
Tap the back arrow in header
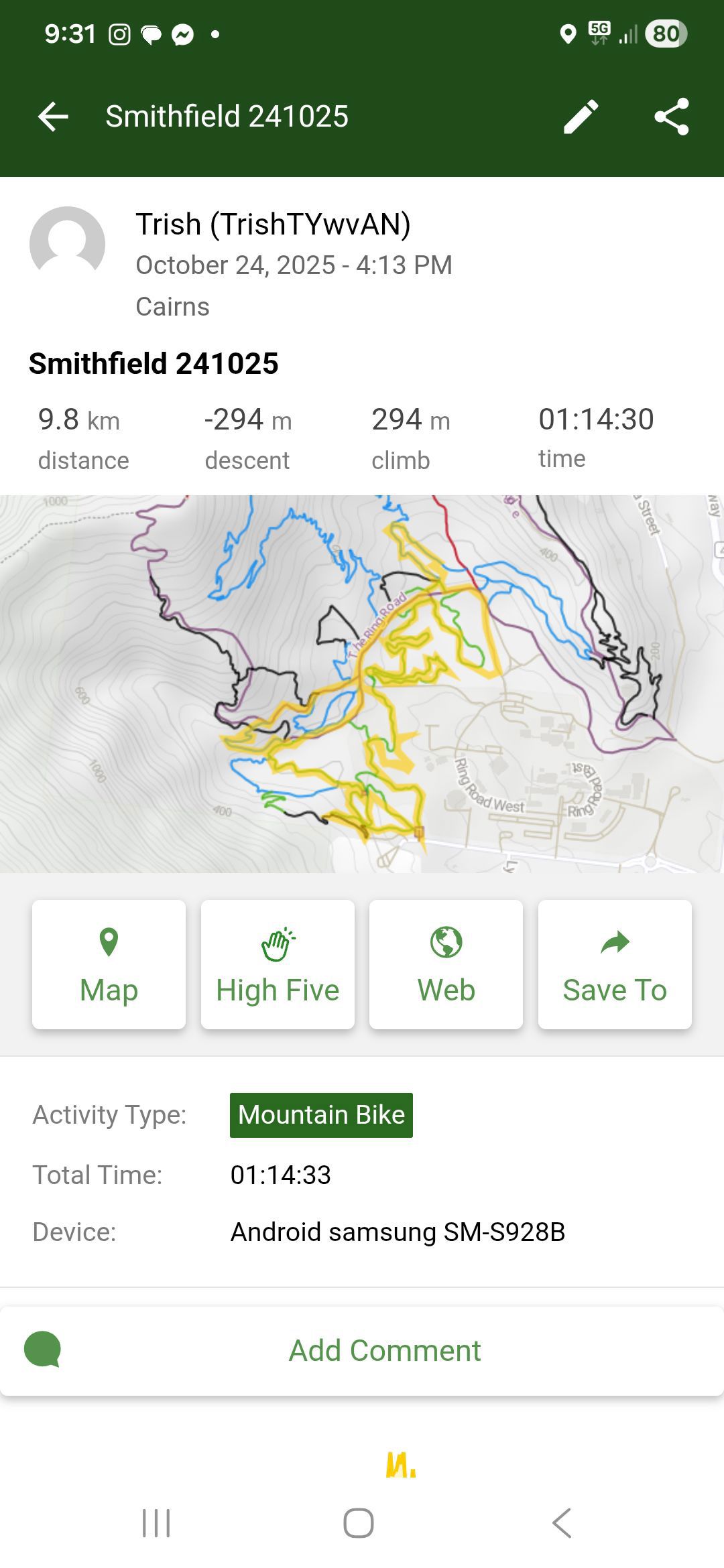click(54, 117)
